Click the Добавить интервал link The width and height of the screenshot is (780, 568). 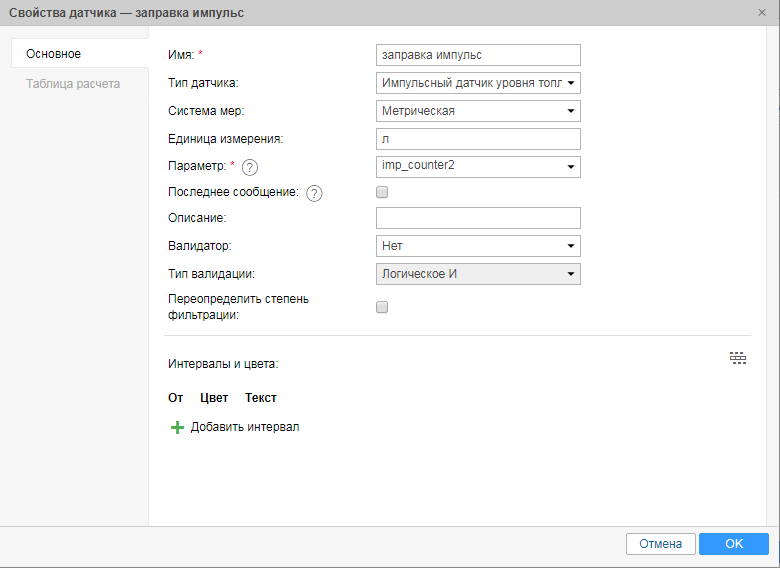245,427
